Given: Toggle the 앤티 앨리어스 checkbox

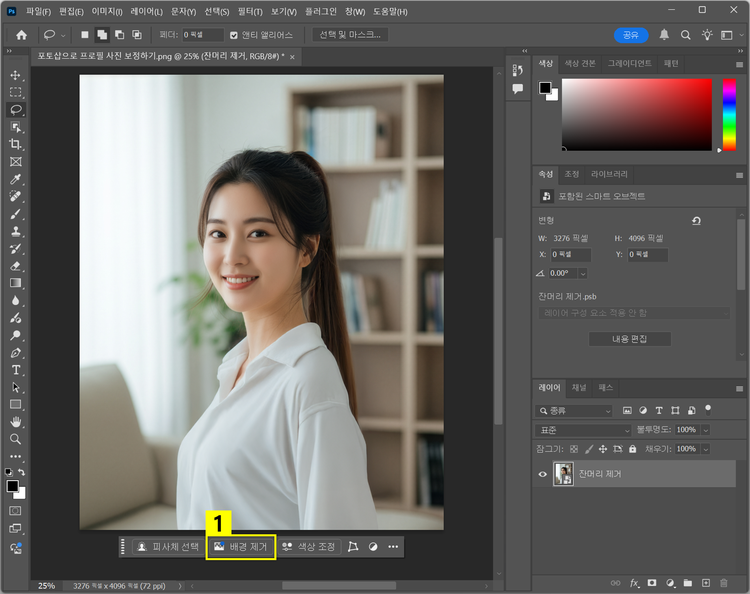Looking at the screenshot, I should point(235,35).
